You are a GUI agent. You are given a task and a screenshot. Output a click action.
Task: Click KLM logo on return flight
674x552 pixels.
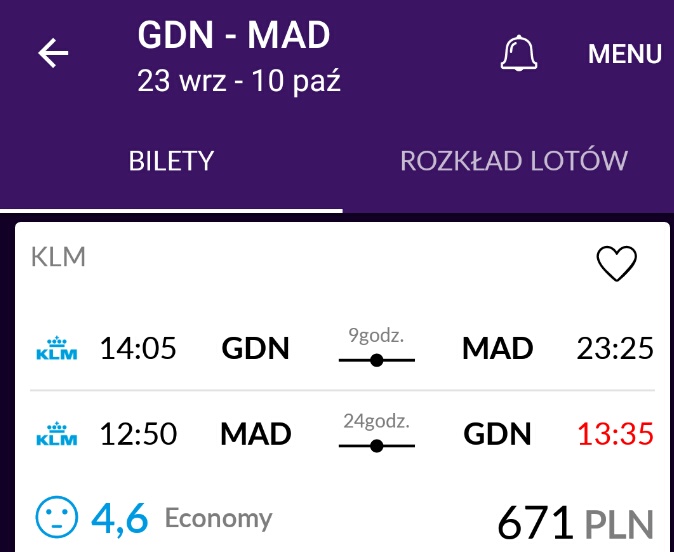(57, 433)
